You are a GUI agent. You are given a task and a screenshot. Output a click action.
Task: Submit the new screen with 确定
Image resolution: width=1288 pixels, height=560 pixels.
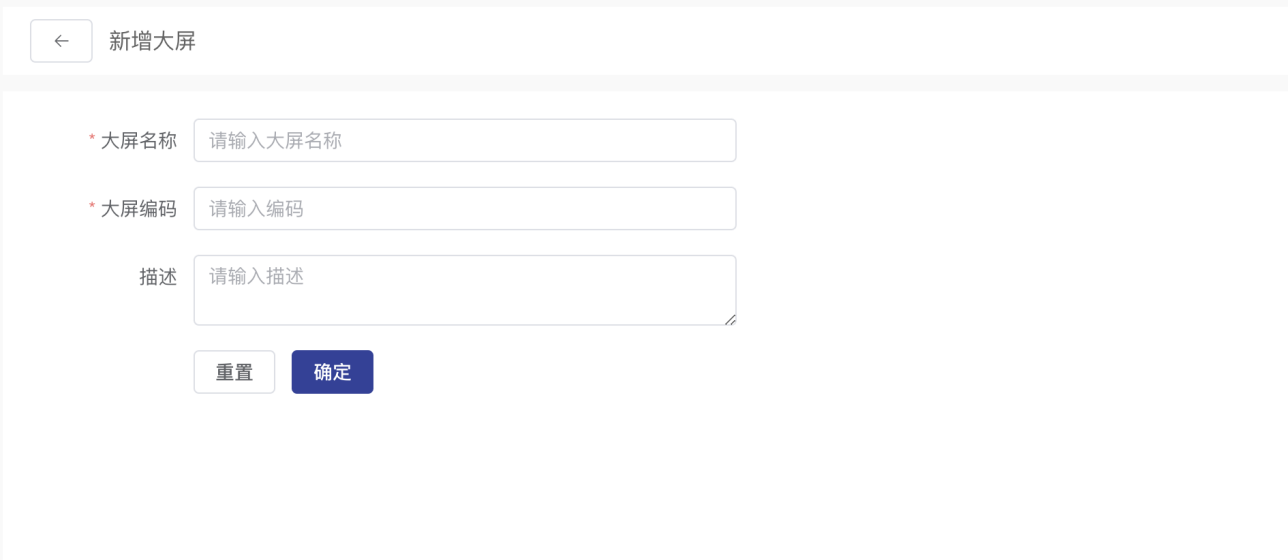[332, 372]
